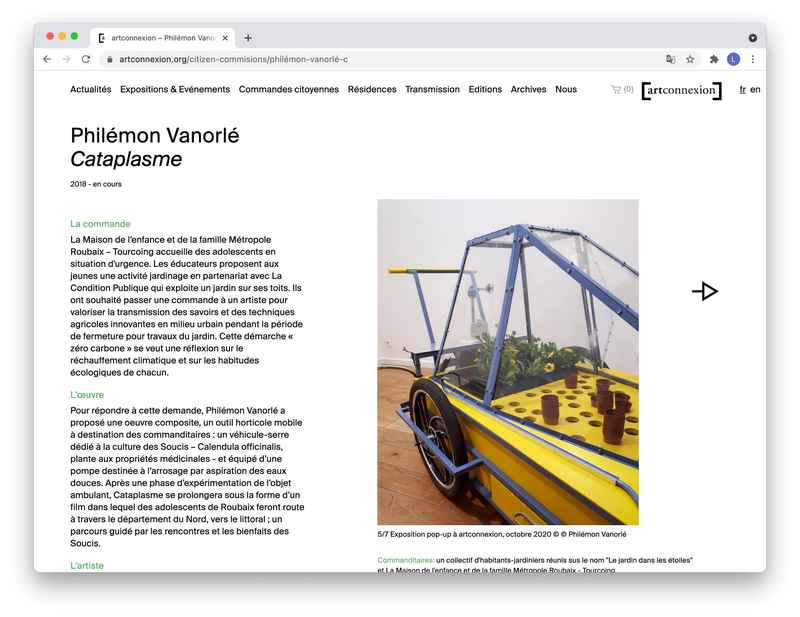Open the extensions puzzle icon
This screenshot has height=617, width=800.
point(714,59)
